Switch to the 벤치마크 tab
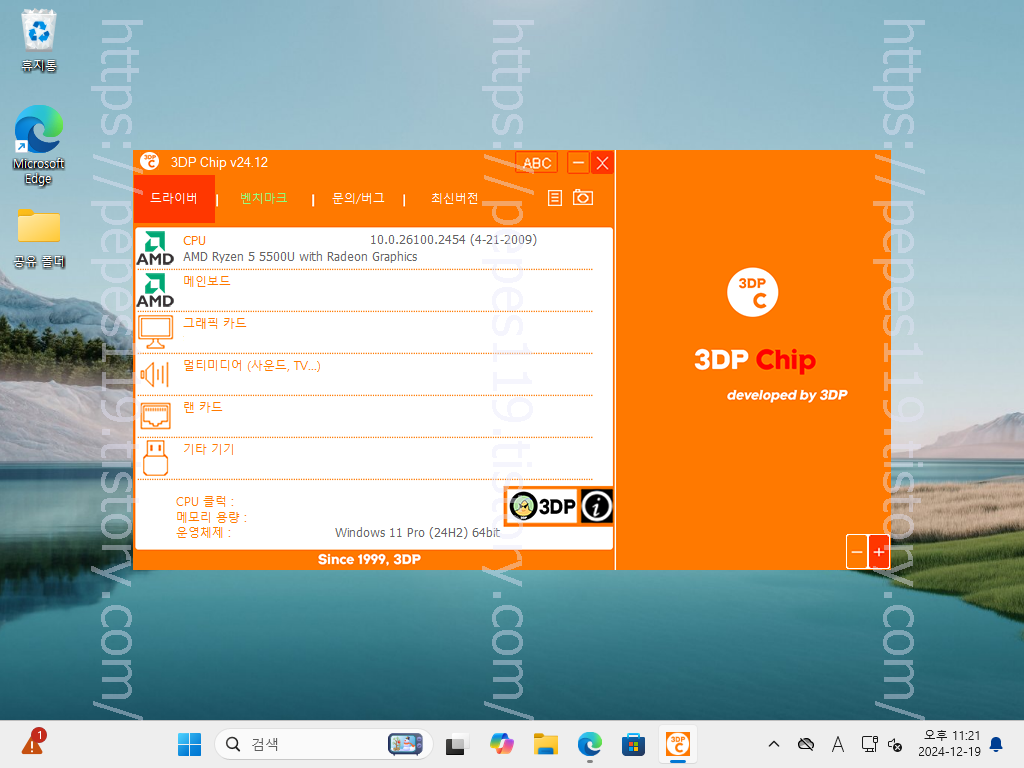 [x=263, y=199]
